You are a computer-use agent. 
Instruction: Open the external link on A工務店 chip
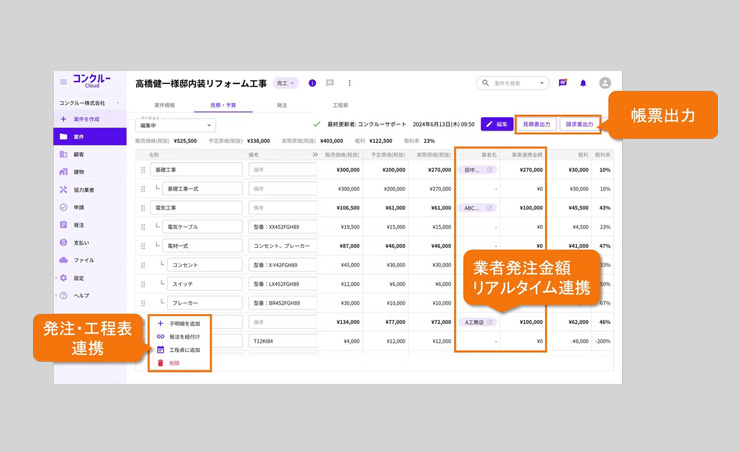pyautogui.click(x=490, y=322)
